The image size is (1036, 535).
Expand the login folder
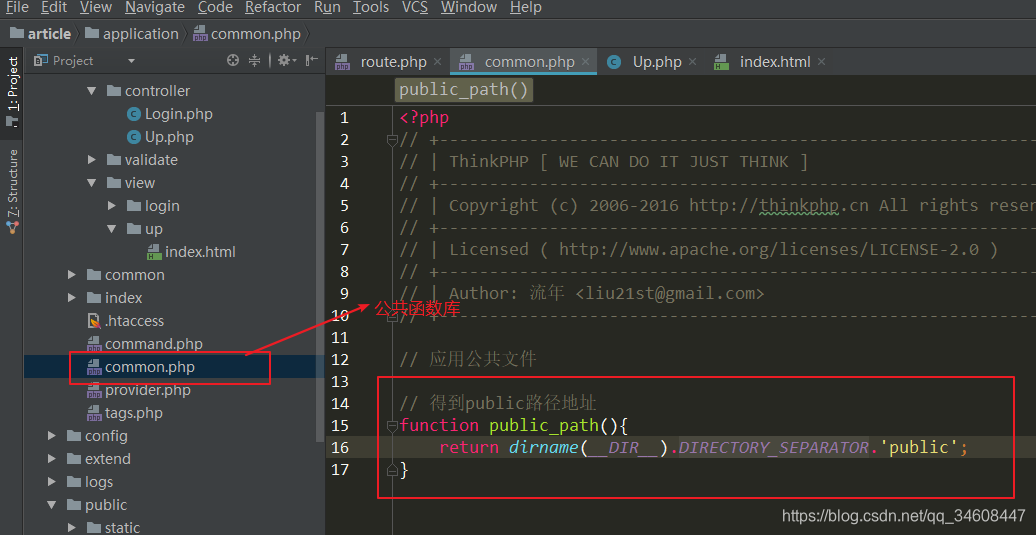(x=112, y=206)
